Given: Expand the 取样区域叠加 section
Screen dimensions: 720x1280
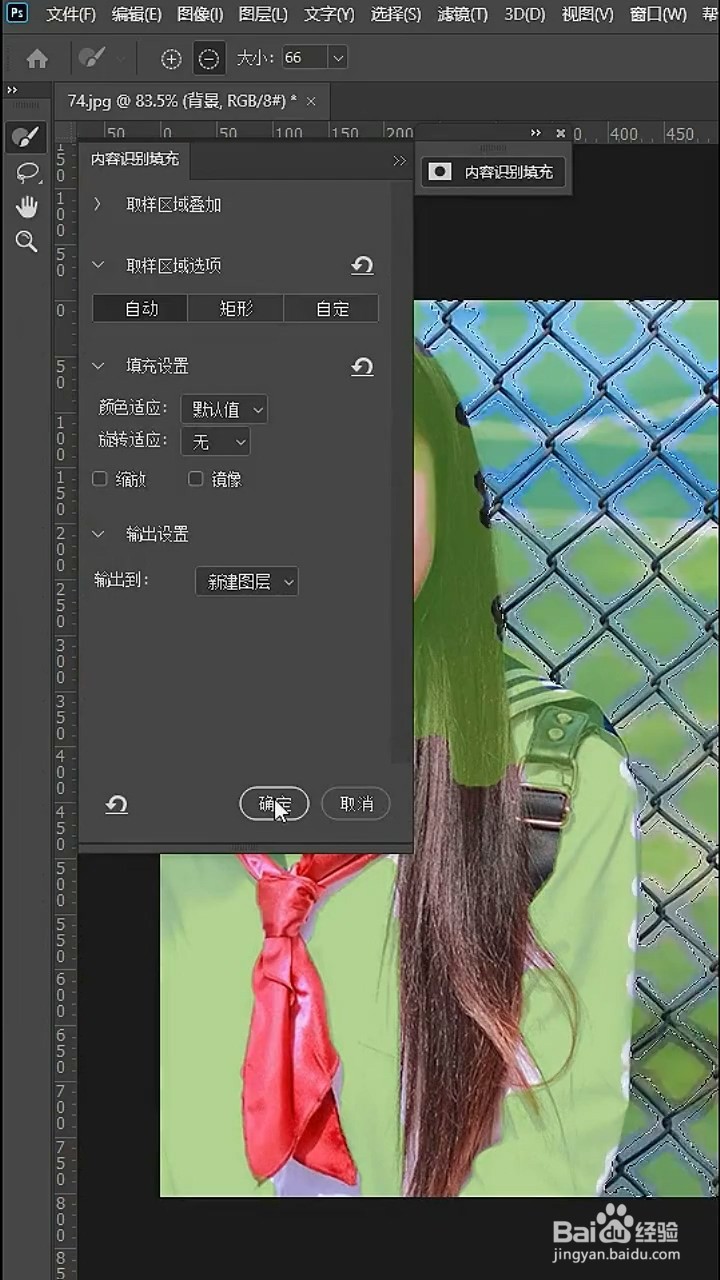Looking at the screenshot, I should pos(98,204).
